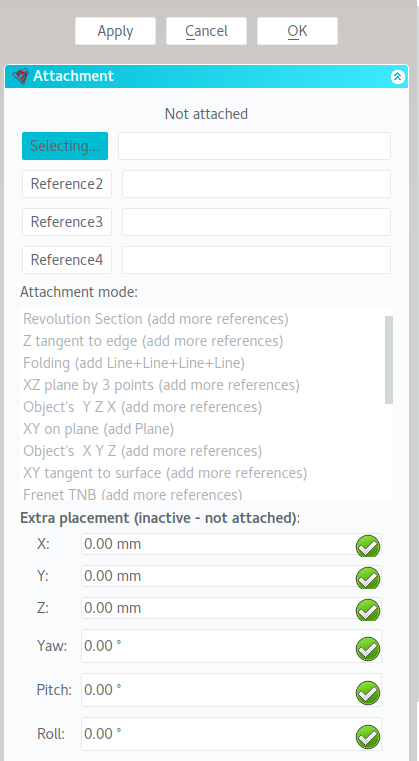The height and width of the screenshot is (761, 419).
Task: Click the attachment mode list scrollbar
Action: pos(389,360)
